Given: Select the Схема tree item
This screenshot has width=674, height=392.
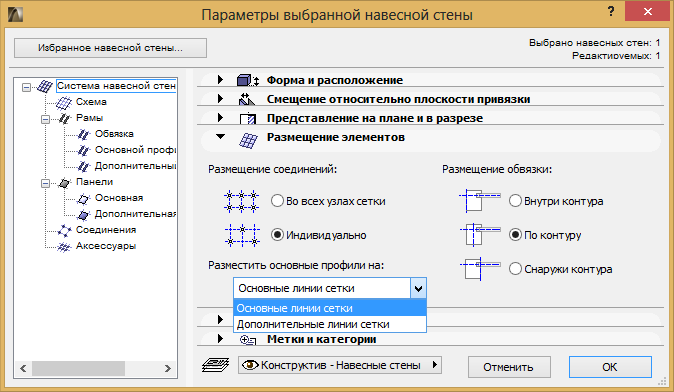Looking at the screenshot, I should (91, 102).
